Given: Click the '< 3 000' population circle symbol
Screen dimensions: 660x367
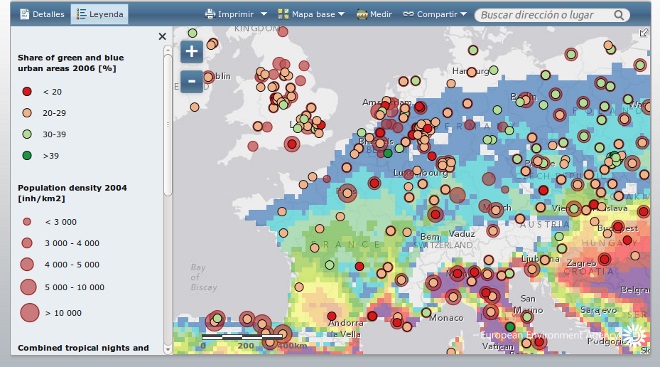Looking at the screenshot, I should point(27,222).
